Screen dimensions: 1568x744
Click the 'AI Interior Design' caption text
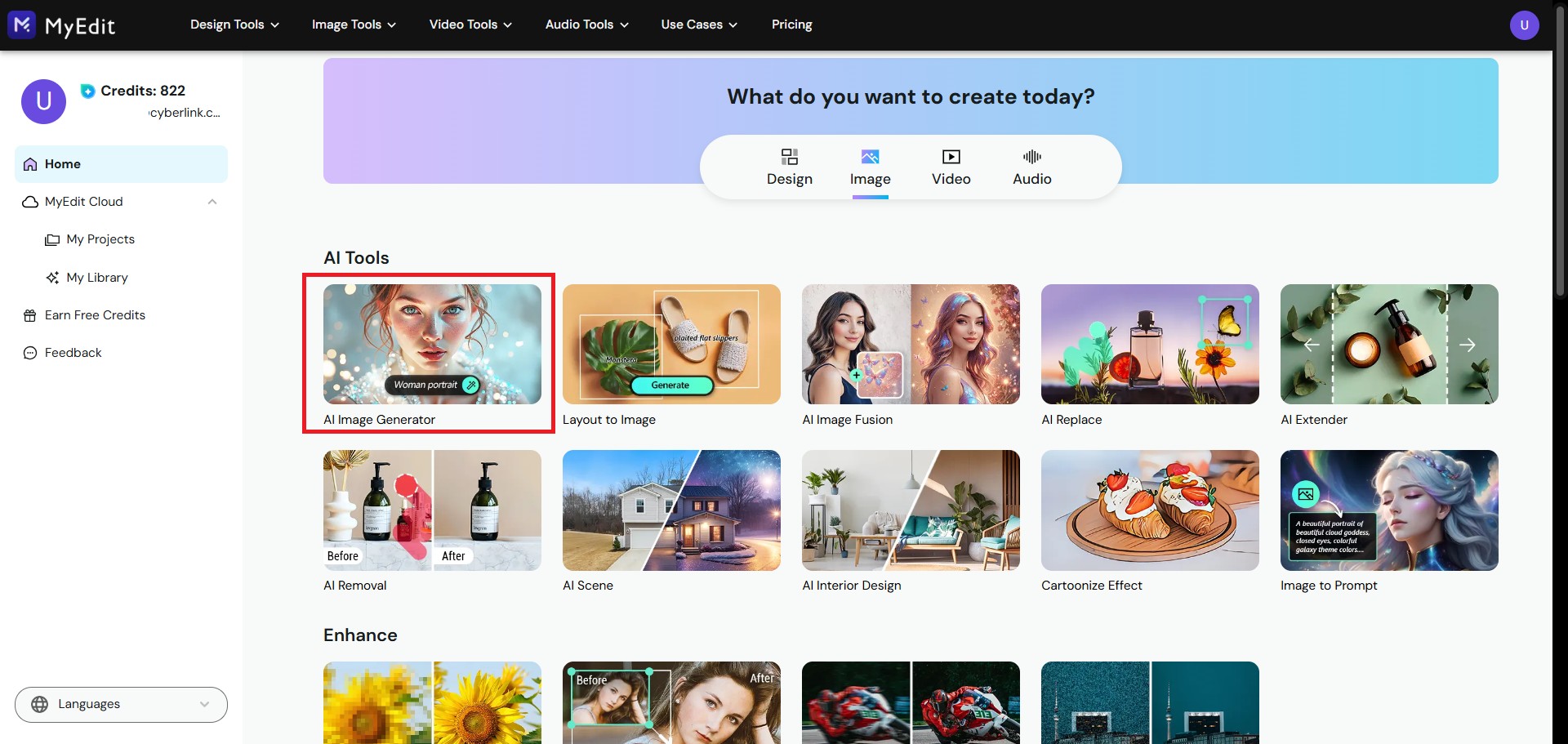coord(852,586)
